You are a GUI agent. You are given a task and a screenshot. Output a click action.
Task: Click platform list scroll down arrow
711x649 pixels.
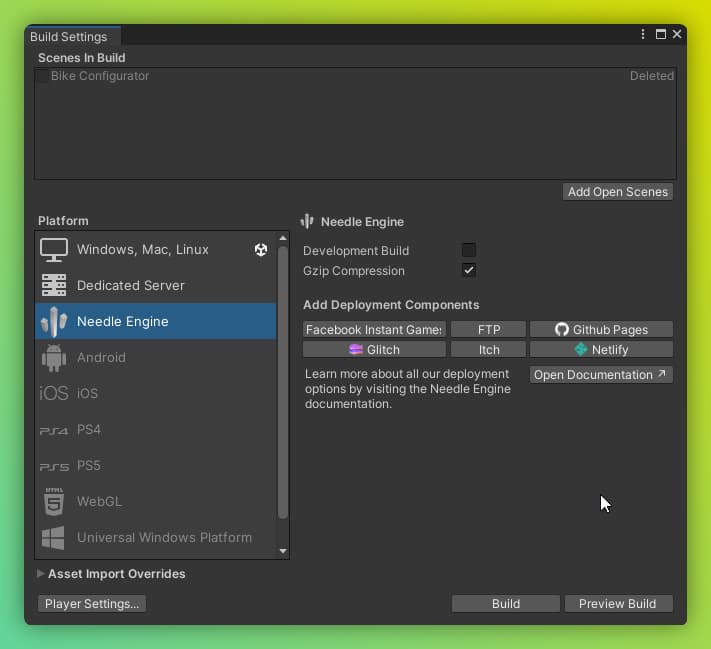tap(283, 551)
